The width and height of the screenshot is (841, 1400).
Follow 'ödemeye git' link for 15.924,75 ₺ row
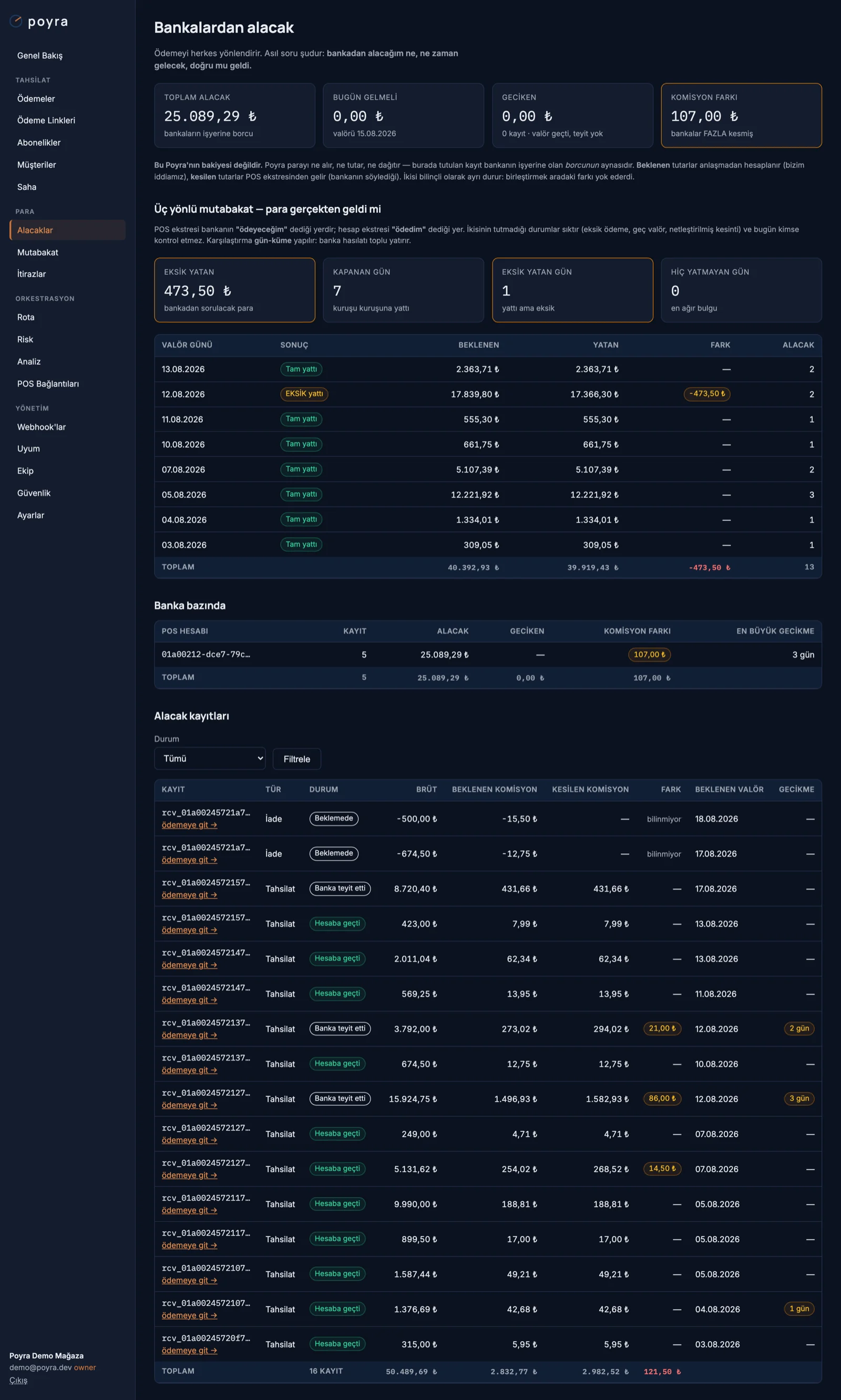(x=189, y=1105)
